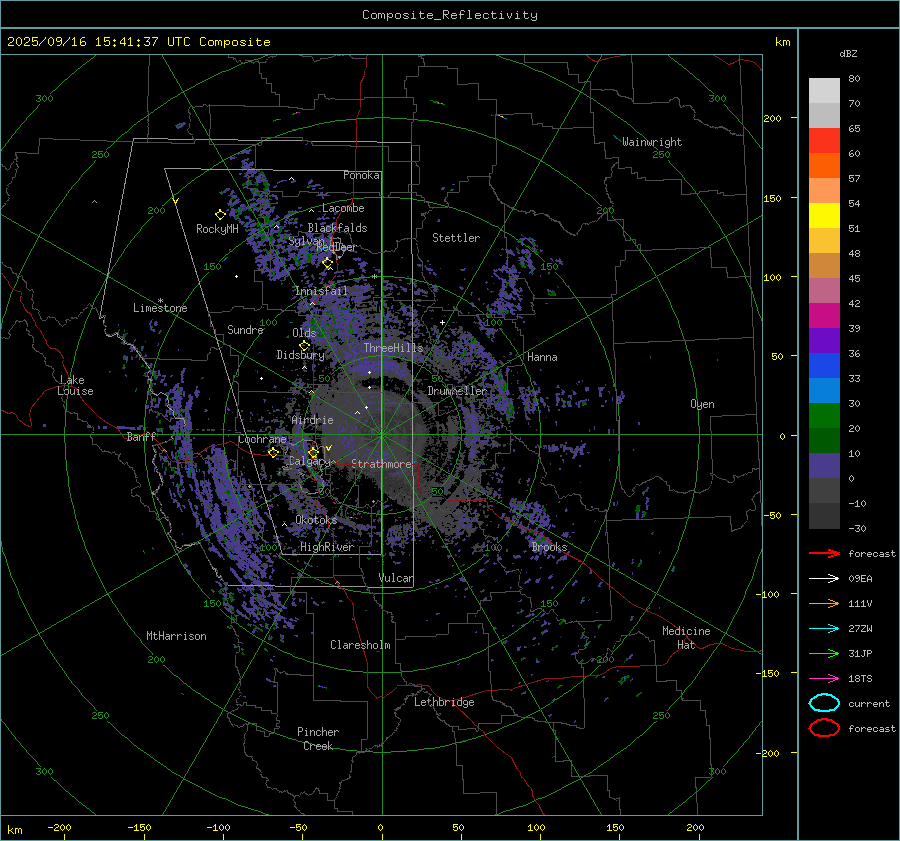The height and width of the screenshot is (841, 900).
Task: Click the Ponoka map label
Action: coord(362,175)
